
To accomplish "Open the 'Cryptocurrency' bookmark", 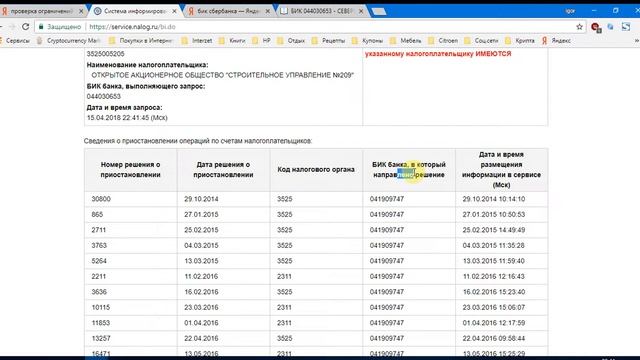I will 69,41.
